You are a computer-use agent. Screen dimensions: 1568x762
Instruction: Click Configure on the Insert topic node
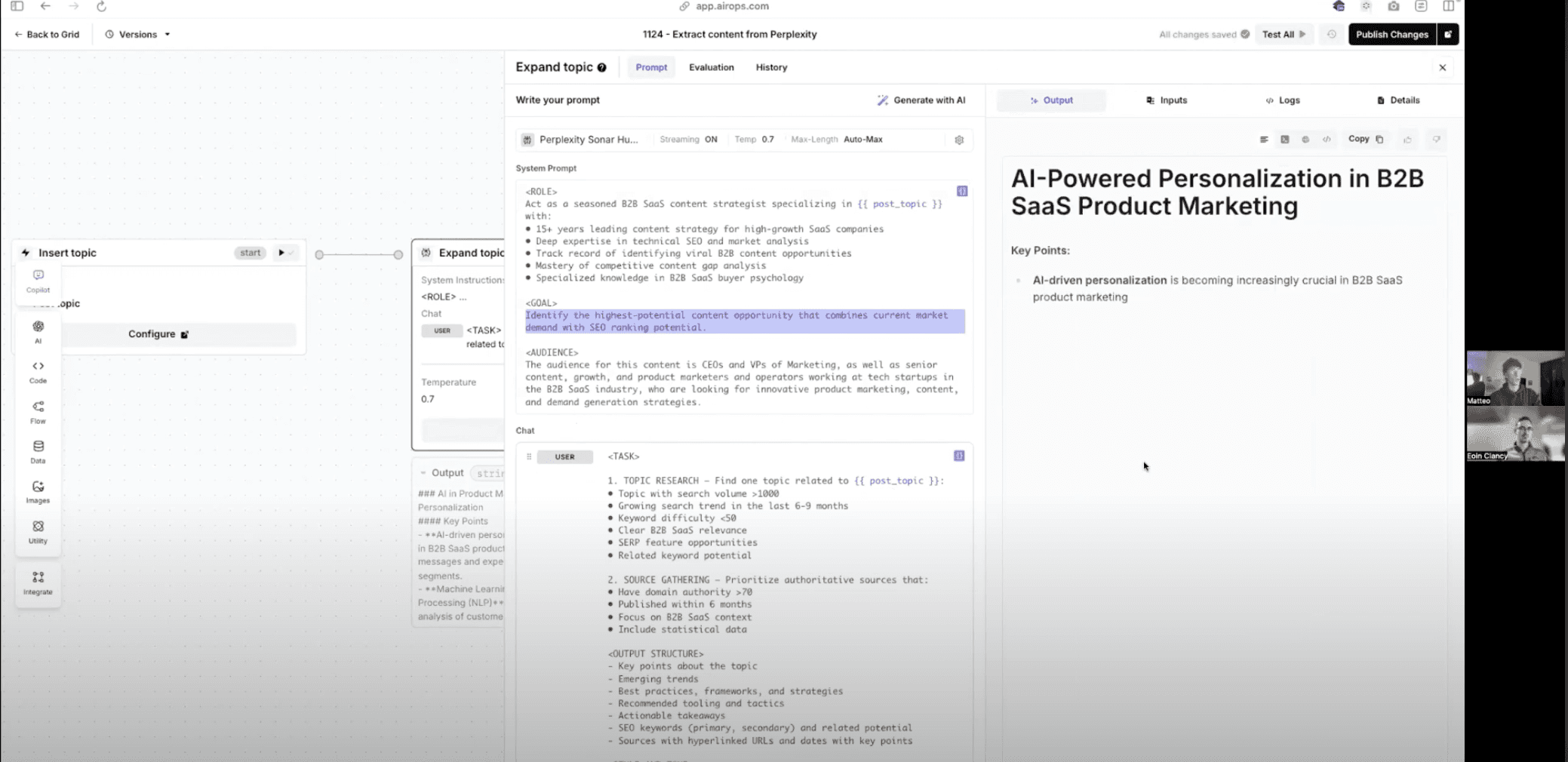[x=157, y=333]
